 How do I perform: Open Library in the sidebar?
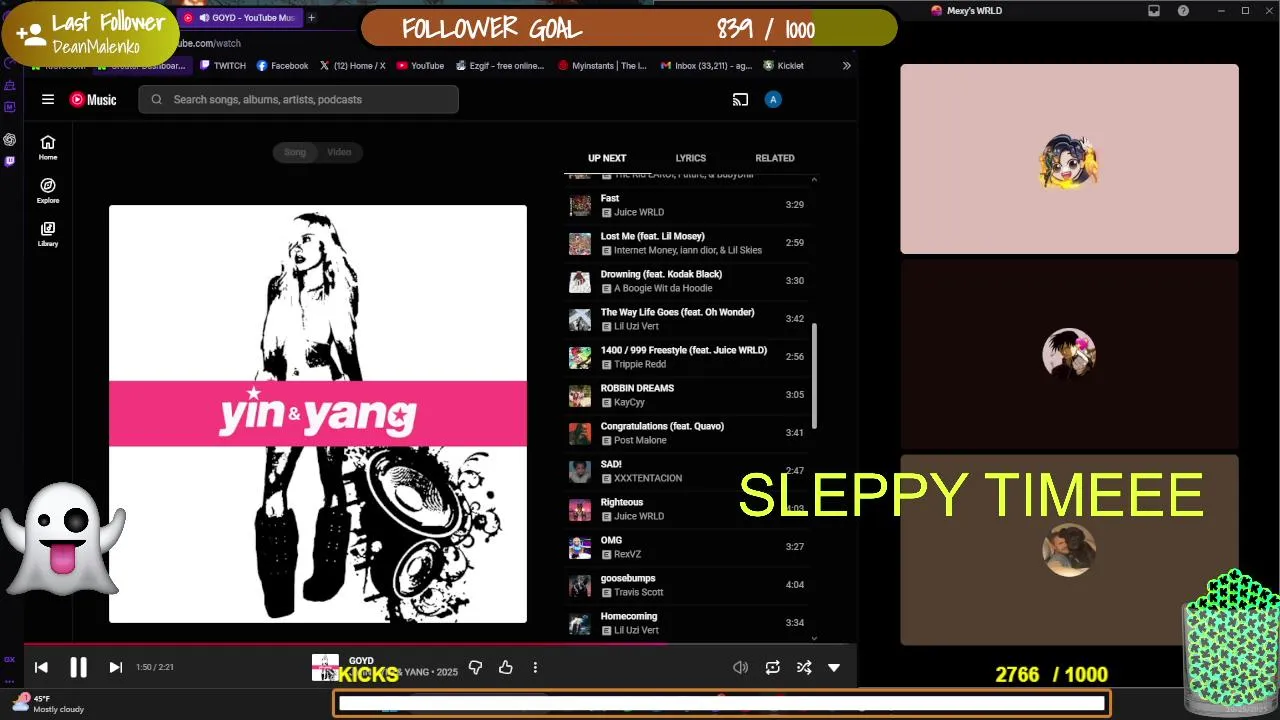(x=48, y=233)
